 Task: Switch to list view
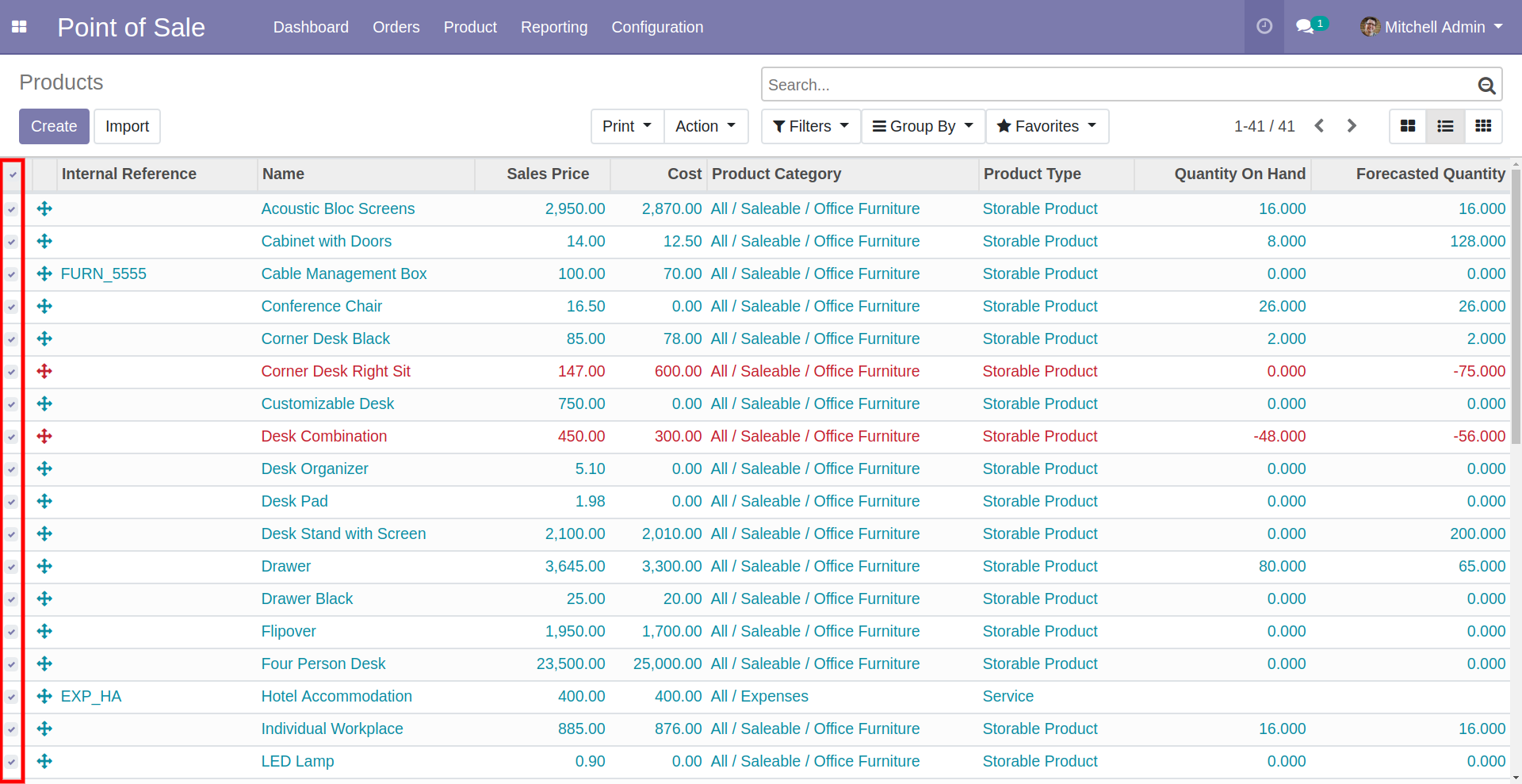pos(1445,126)
